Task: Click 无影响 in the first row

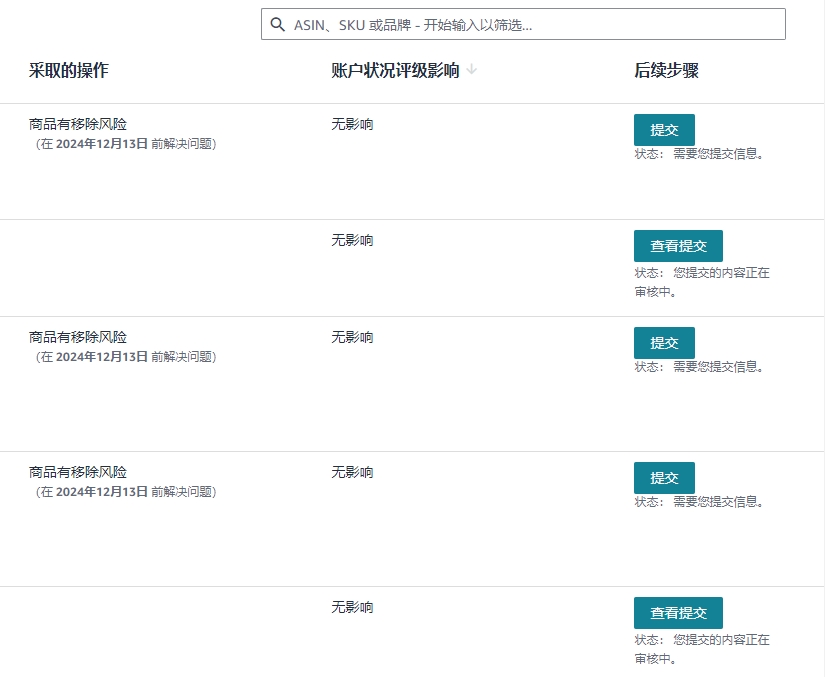Action: pos(352,124)
